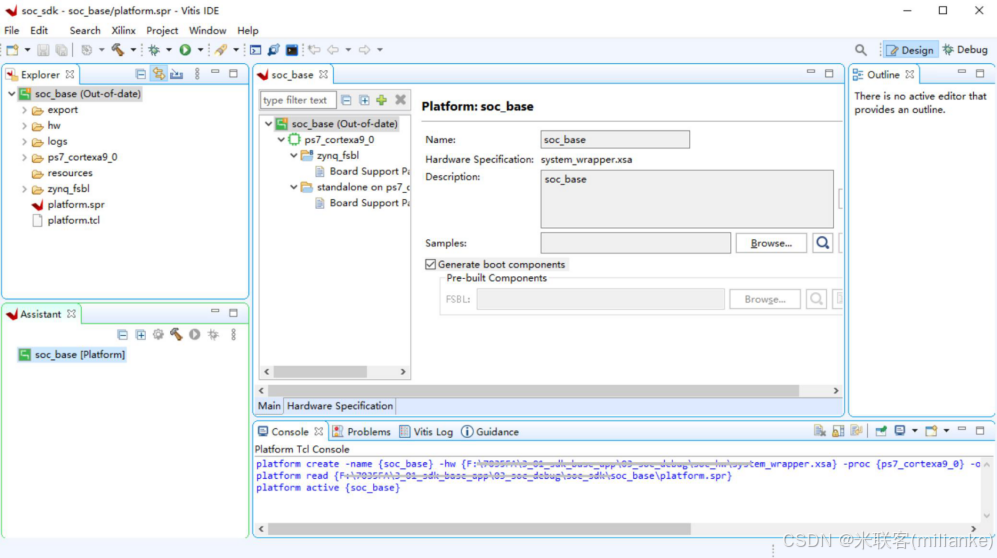This screenshot has width=997, height=558.
Task: Switch to the Guidance tab
Action: (490, 432)
